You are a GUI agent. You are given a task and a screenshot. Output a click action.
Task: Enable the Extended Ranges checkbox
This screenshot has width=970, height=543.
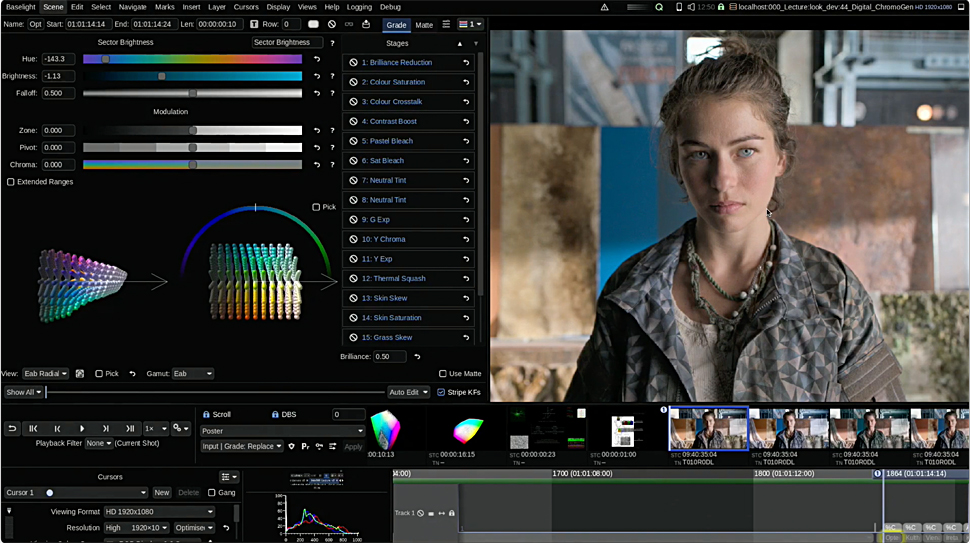click(x=11, y=182)
